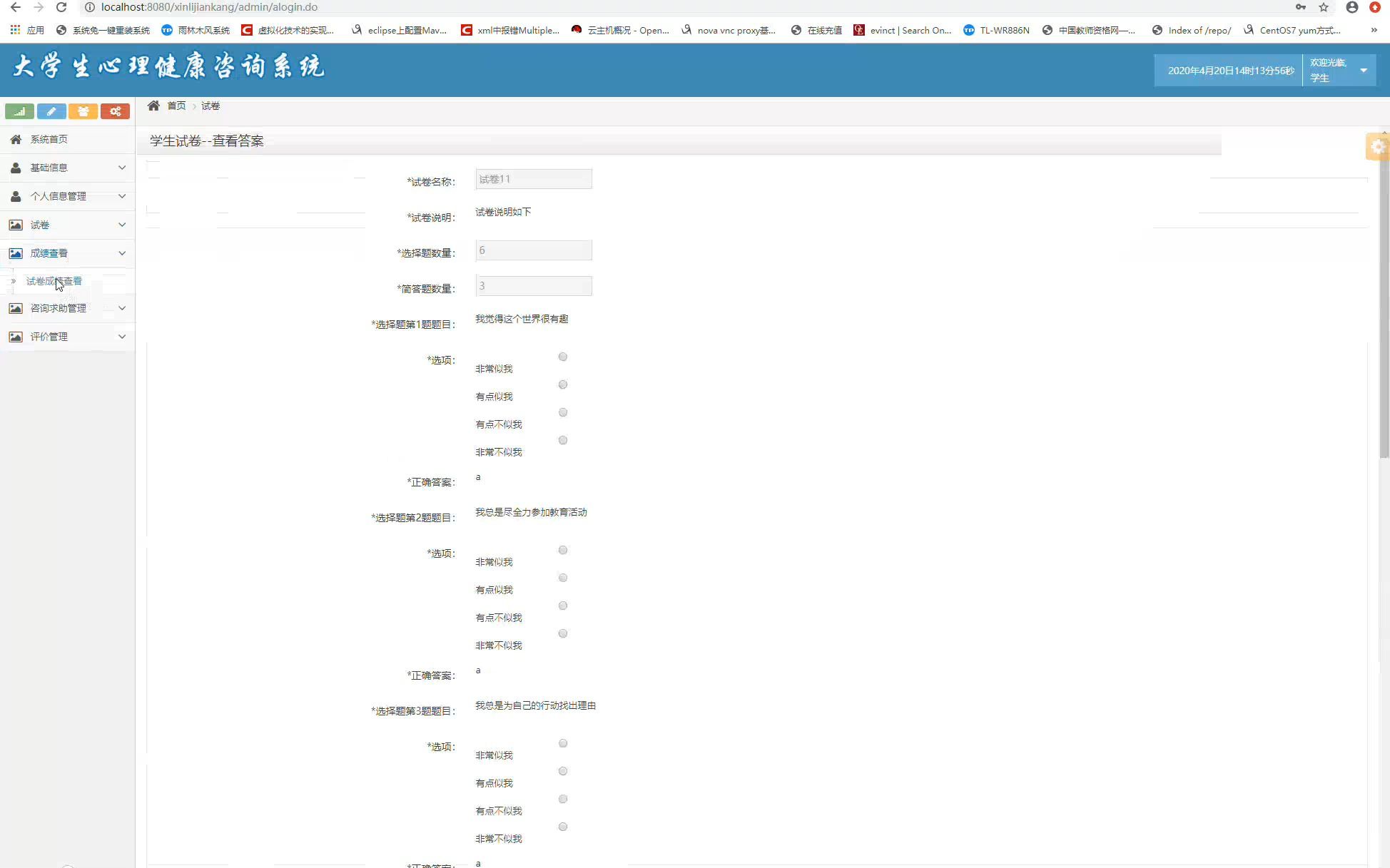Viewport: 1390px width, 868px height.
Task: Click the date time display in header
Action: tap(1230, 71)
